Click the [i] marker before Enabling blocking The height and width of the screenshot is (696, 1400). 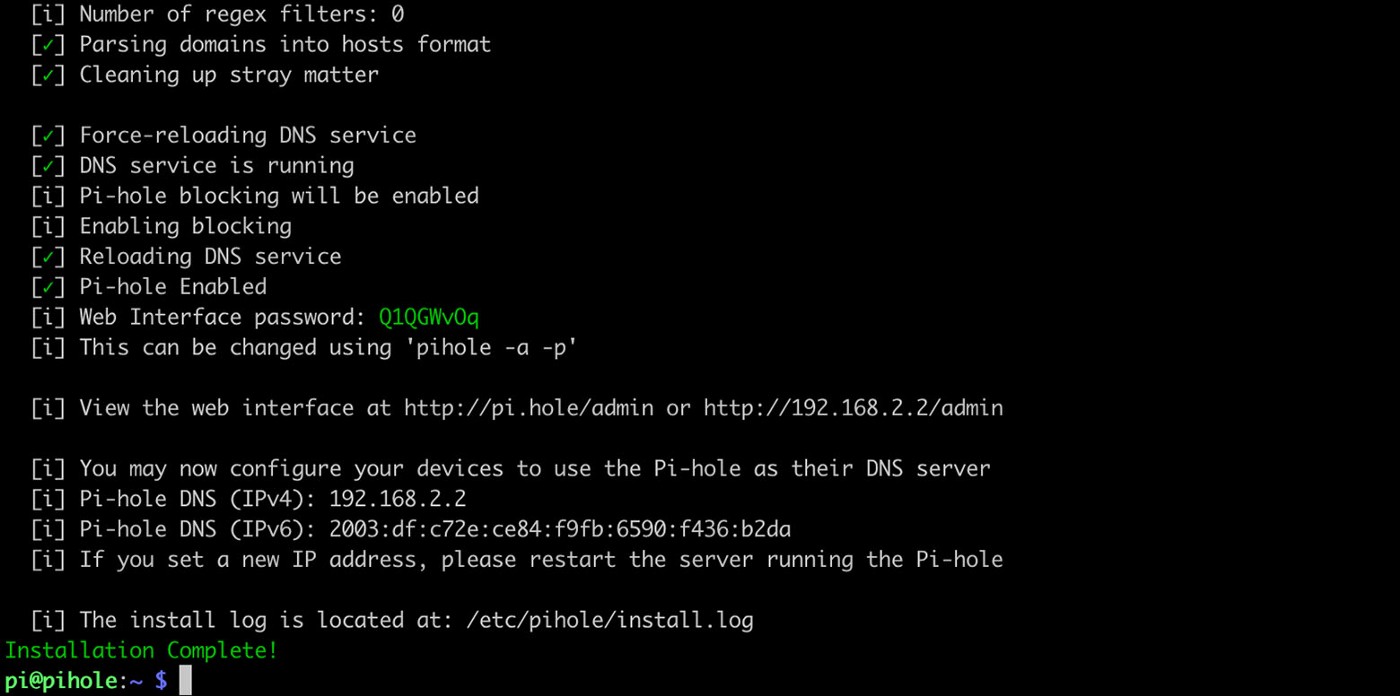click(x=48, y=226)
